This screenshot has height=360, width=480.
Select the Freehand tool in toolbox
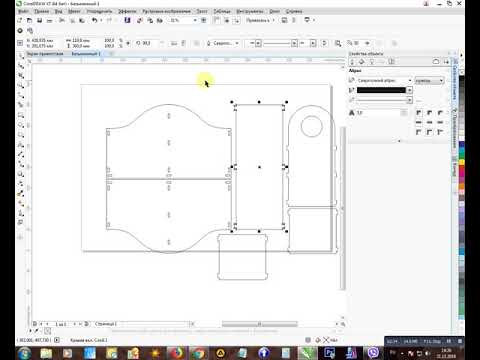(21, 95)
